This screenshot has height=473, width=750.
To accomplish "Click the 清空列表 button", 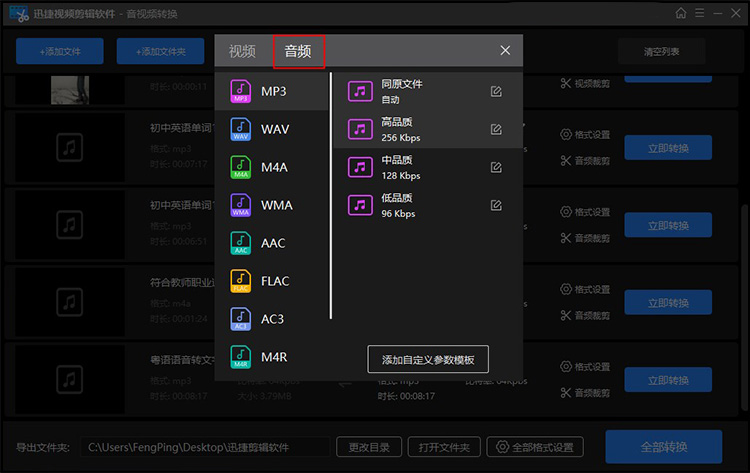I will coord(662,51).
